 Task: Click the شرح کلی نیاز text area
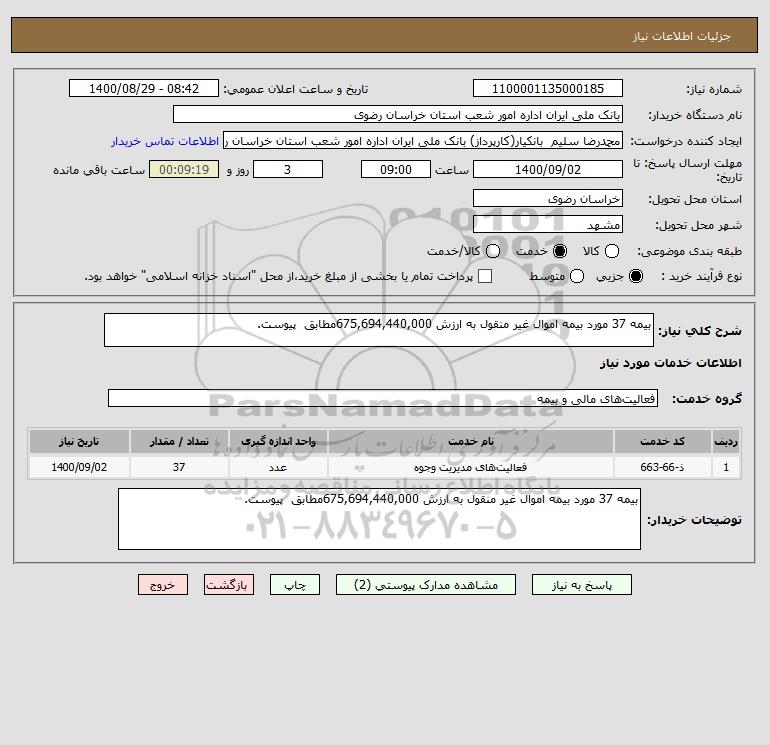379,330
